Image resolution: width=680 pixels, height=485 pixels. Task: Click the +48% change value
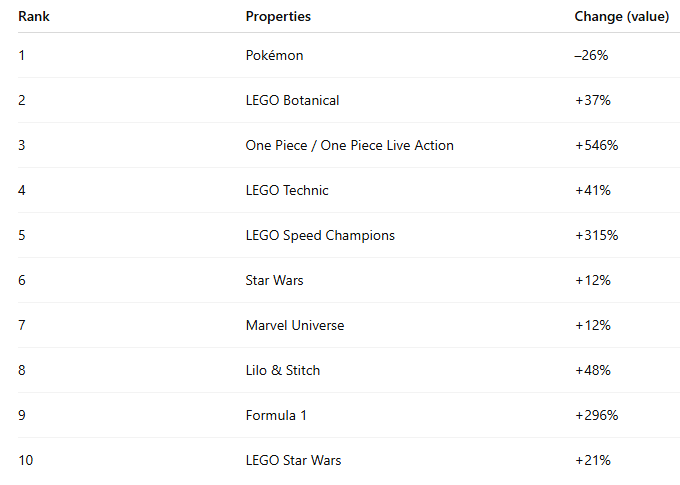coord(592,370)
